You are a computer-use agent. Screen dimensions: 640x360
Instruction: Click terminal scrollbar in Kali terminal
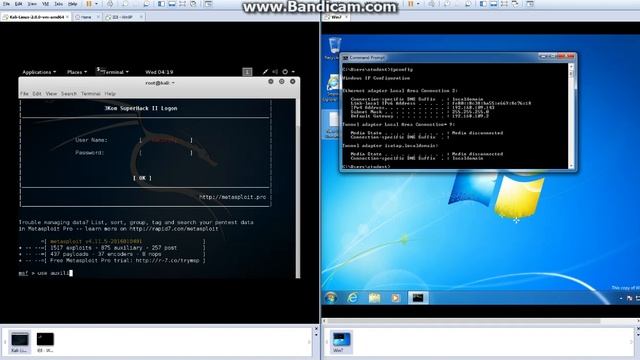pos(298,188)
